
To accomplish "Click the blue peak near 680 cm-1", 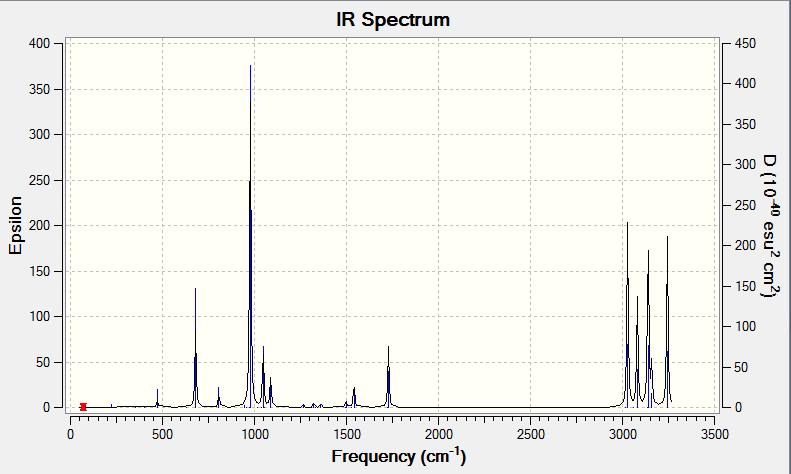I will 195,347.
